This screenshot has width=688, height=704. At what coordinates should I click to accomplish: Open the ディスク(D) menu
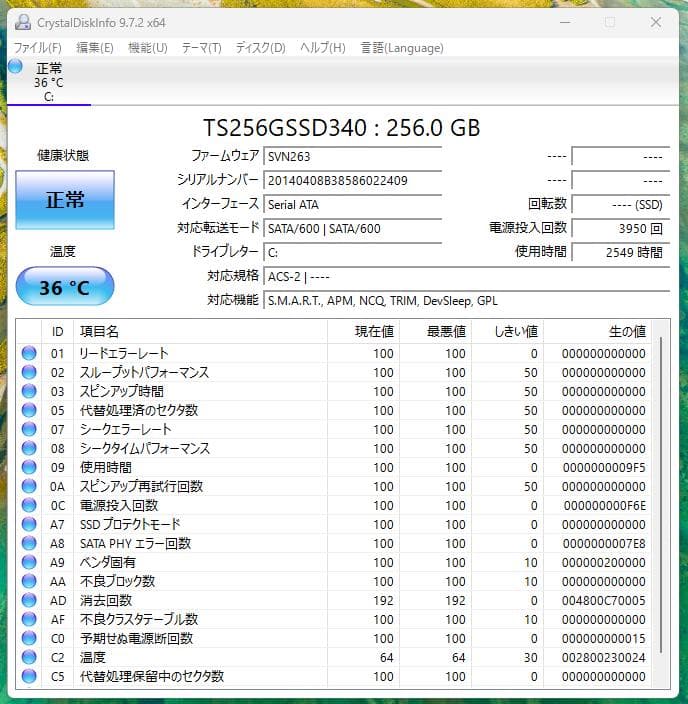(x=260, y=48)
